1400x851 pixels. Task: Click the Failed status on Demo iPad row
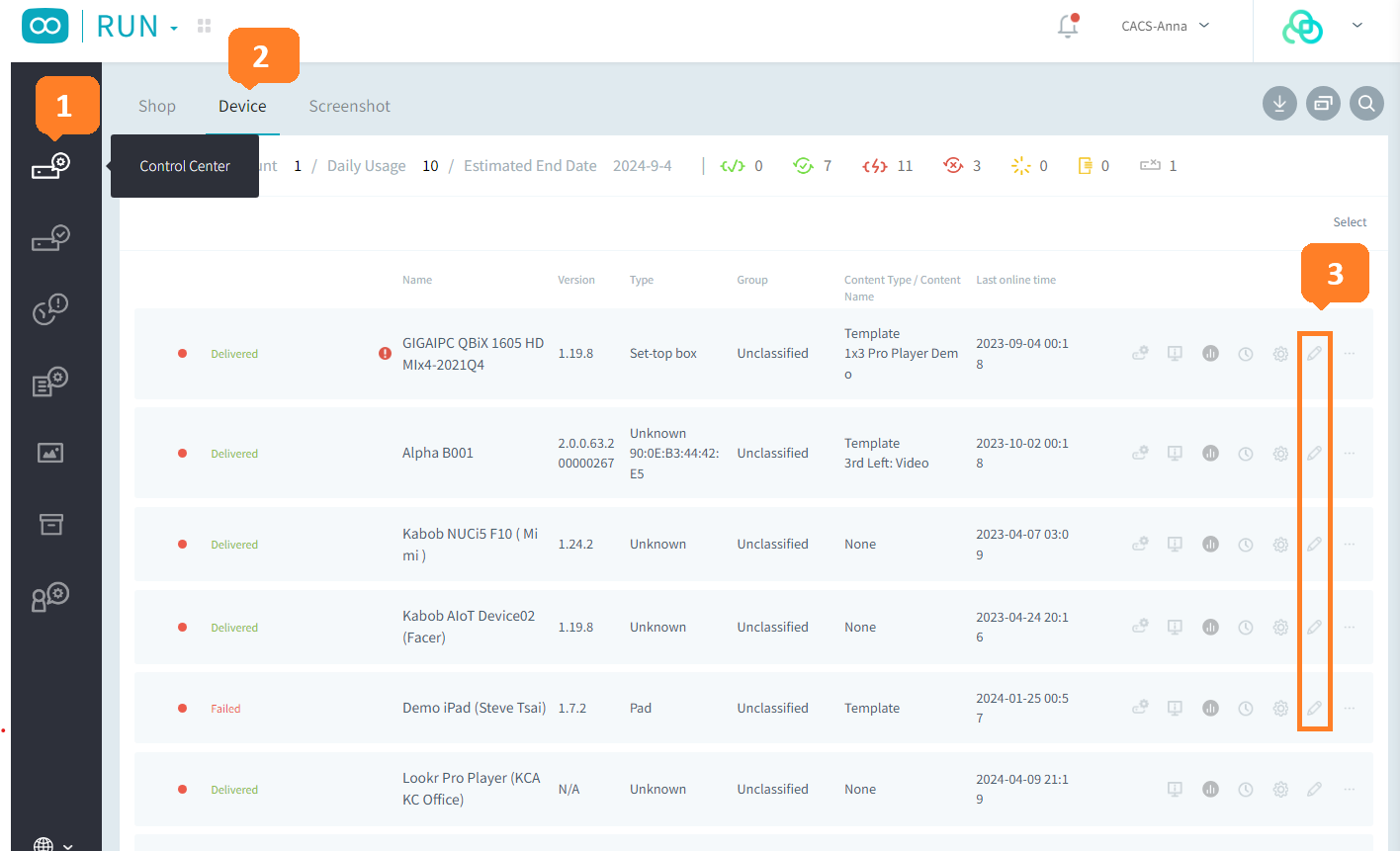coord(225,709)
